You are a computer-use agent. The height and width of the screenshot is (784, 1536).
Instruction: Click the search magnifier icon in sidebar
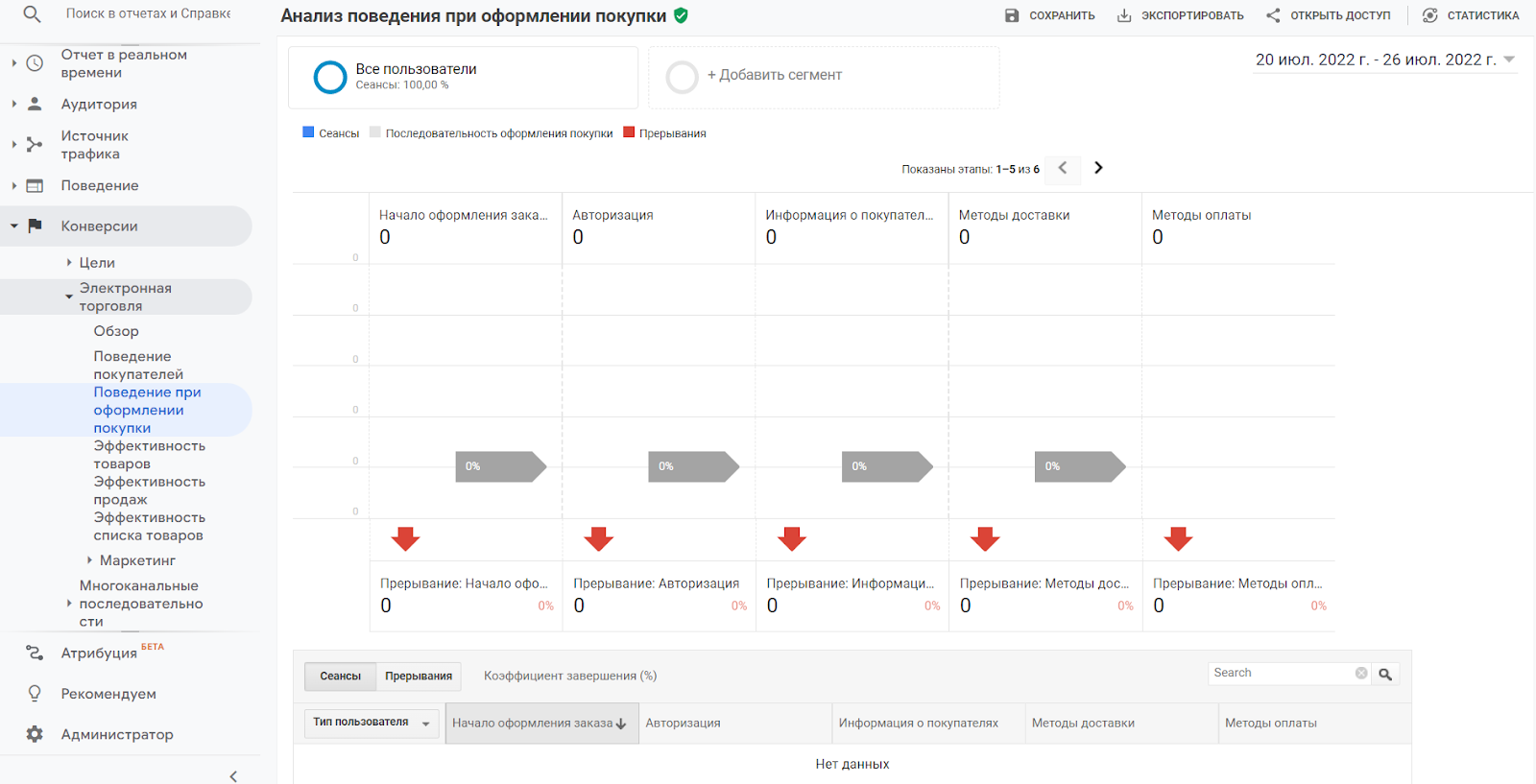tap(32, 14)
